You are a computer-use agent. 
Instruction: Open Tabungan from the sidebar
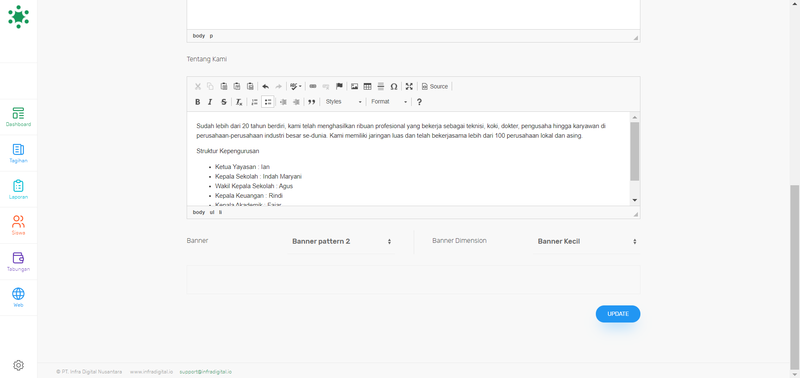(x=18, y=262)
